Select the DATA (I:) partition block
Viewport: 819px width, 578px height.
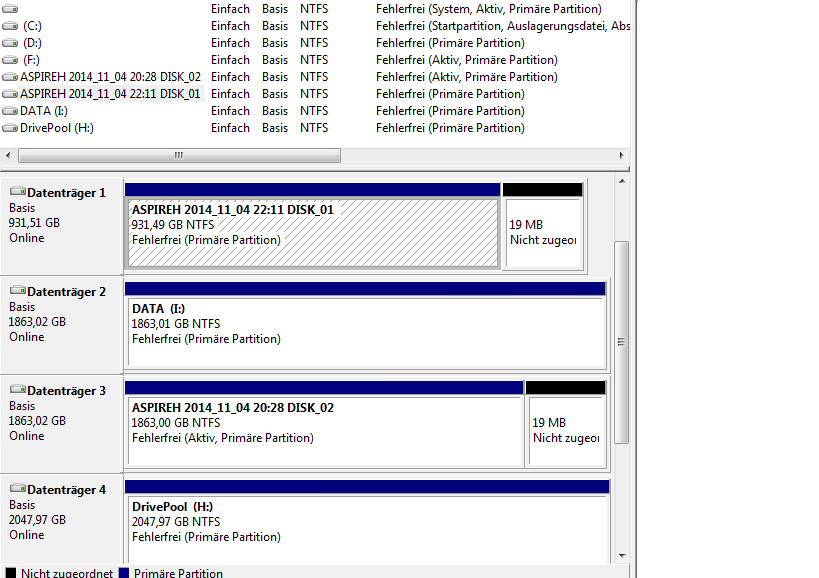(x=365, y=332)
